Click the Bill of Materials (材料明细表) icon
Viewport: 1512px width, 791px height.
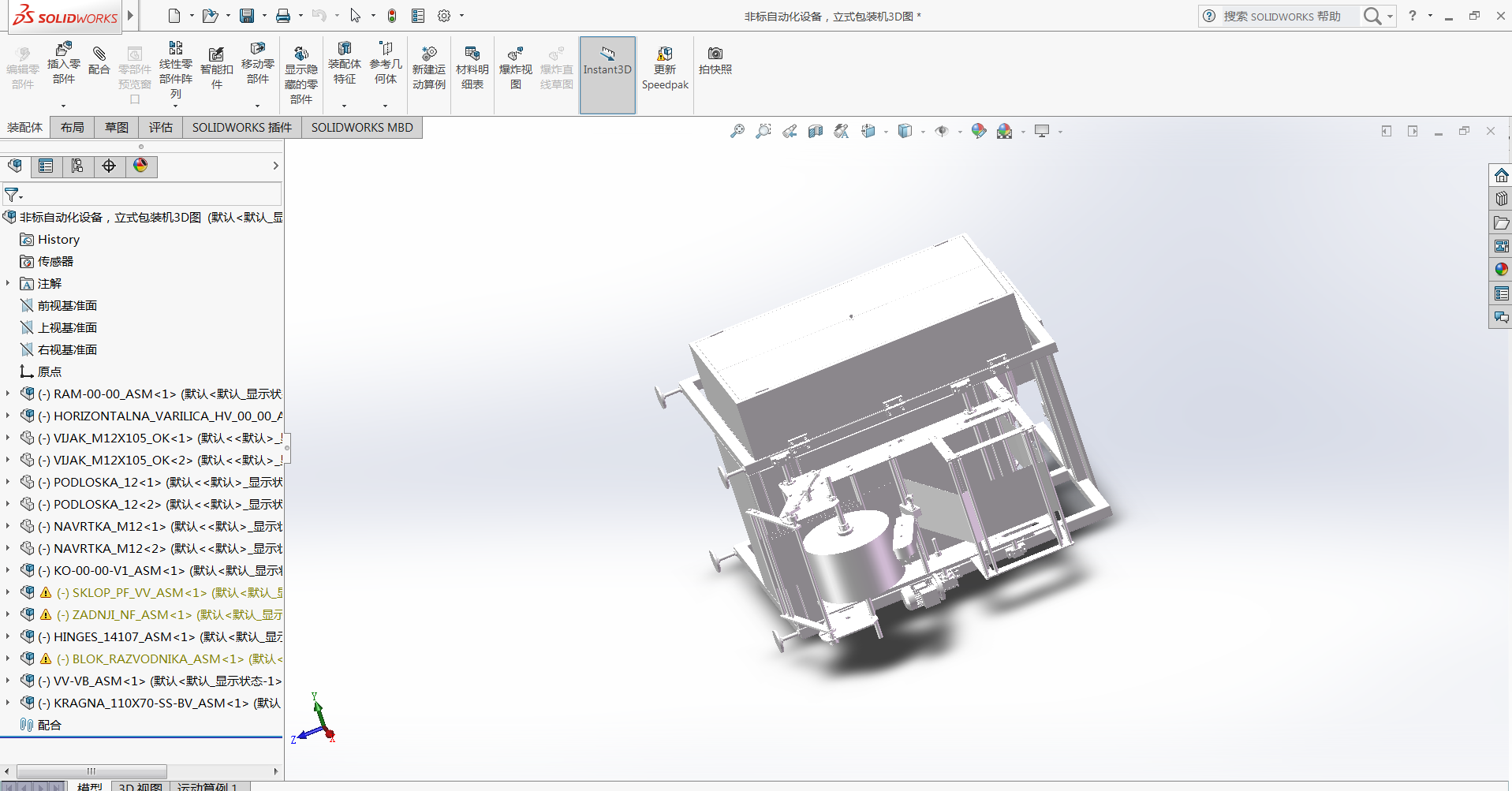click(x=472, y=54)
